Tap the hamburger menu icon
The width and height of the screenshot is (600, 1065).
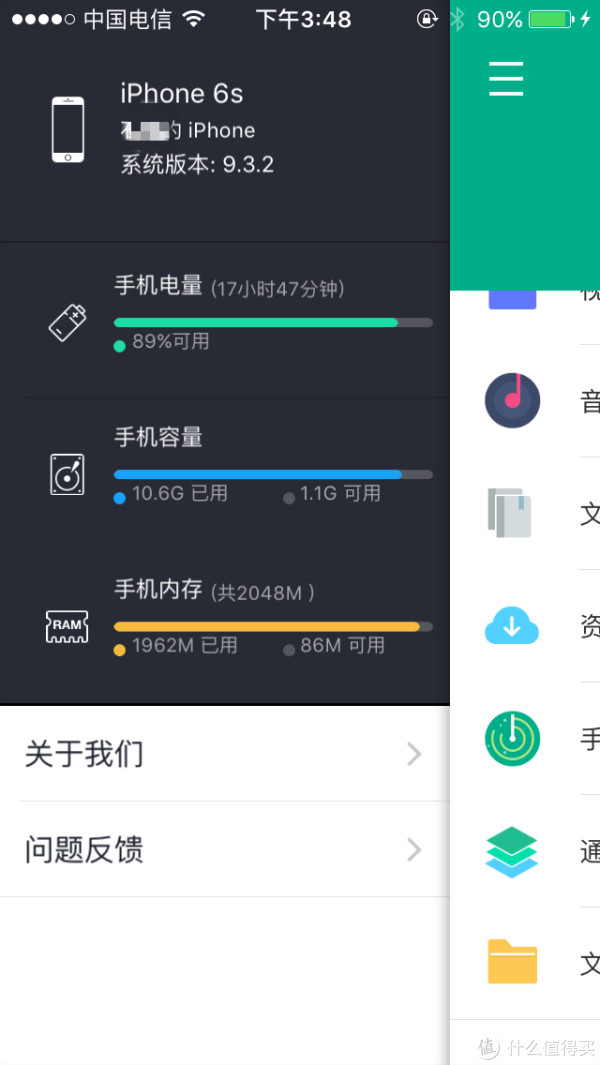coord(506,78)
